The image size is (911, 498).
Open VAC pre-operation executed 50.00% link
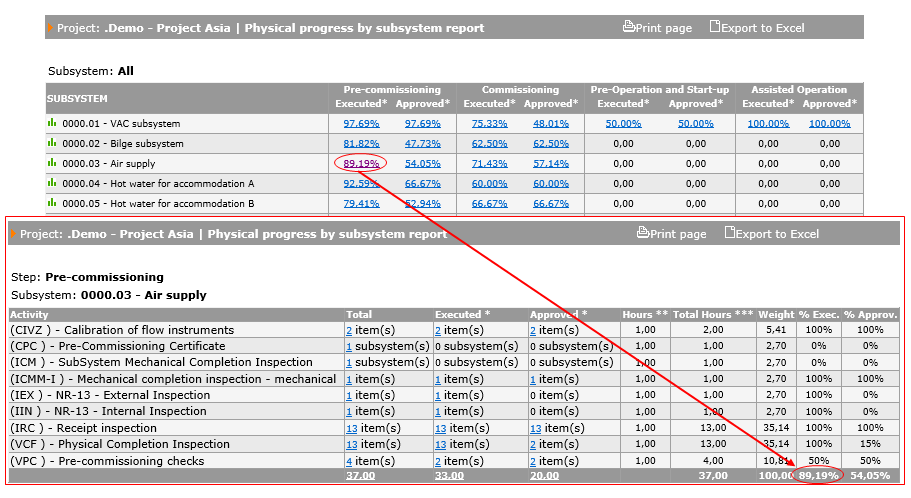tap(623, 124)
